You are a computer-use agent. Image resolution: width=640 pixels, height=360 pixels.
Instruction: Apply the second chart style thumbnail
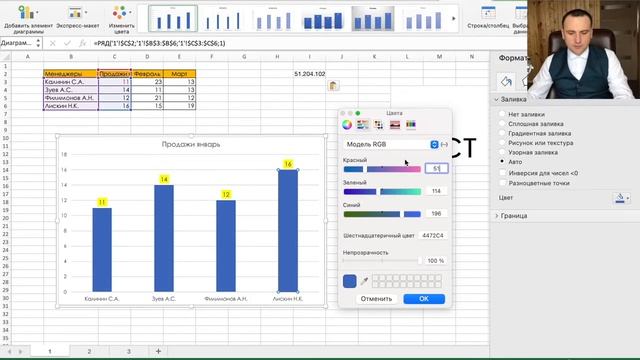pyautogui.click(x=223, y=18)
